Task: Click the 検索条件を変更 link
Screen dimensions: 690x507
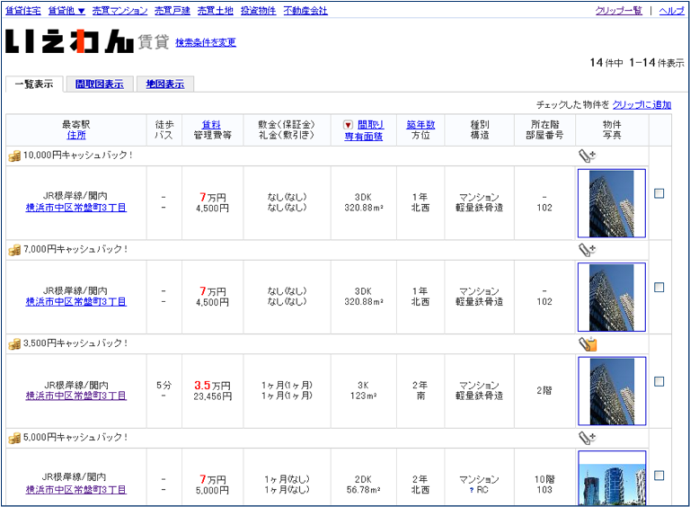Action: (x=206, y=43)
